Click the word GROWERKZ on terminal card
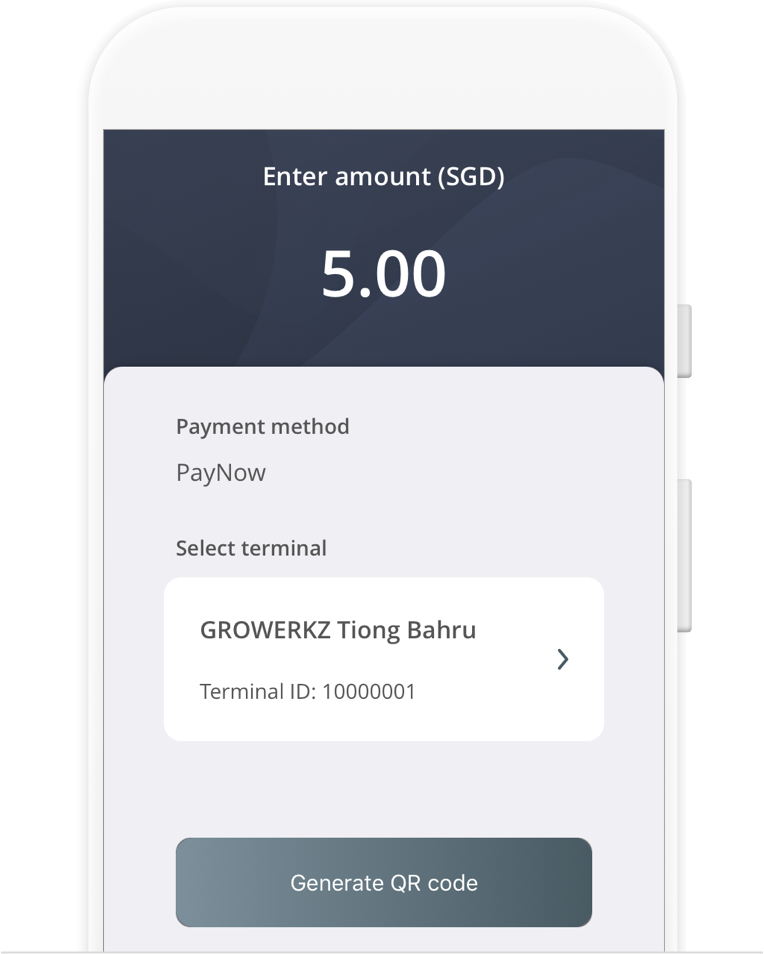Screen dimensions: 764x954 click(264, 630)
